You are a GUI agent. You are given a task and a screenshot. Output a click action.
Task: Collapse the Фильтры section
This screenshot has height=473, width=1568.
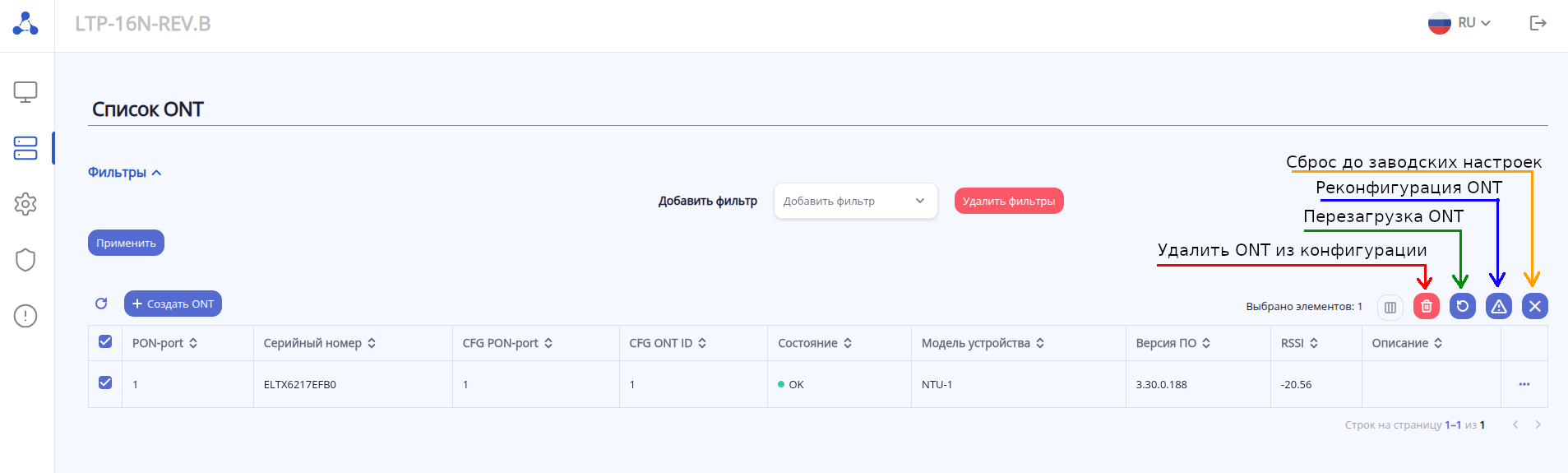pos(124,173)
